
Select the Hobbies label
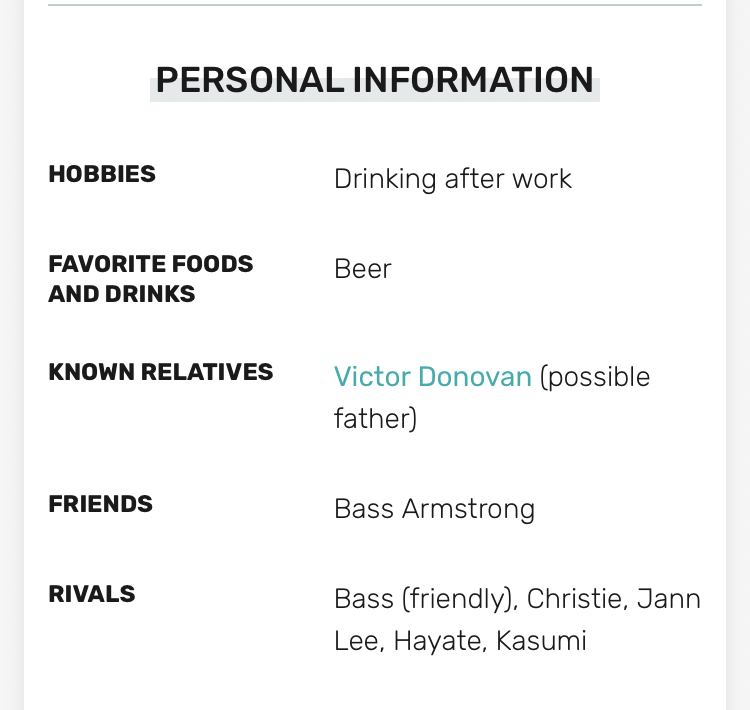[x=102, y=174]
